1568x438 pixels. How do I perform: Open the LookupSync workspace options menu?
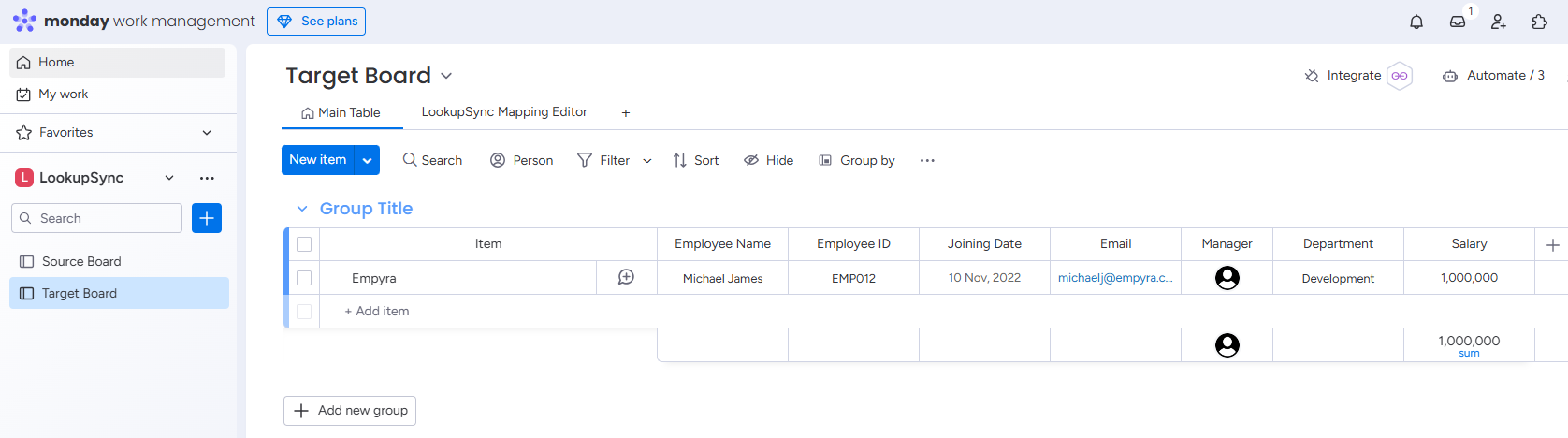click(x=207, y=178)
